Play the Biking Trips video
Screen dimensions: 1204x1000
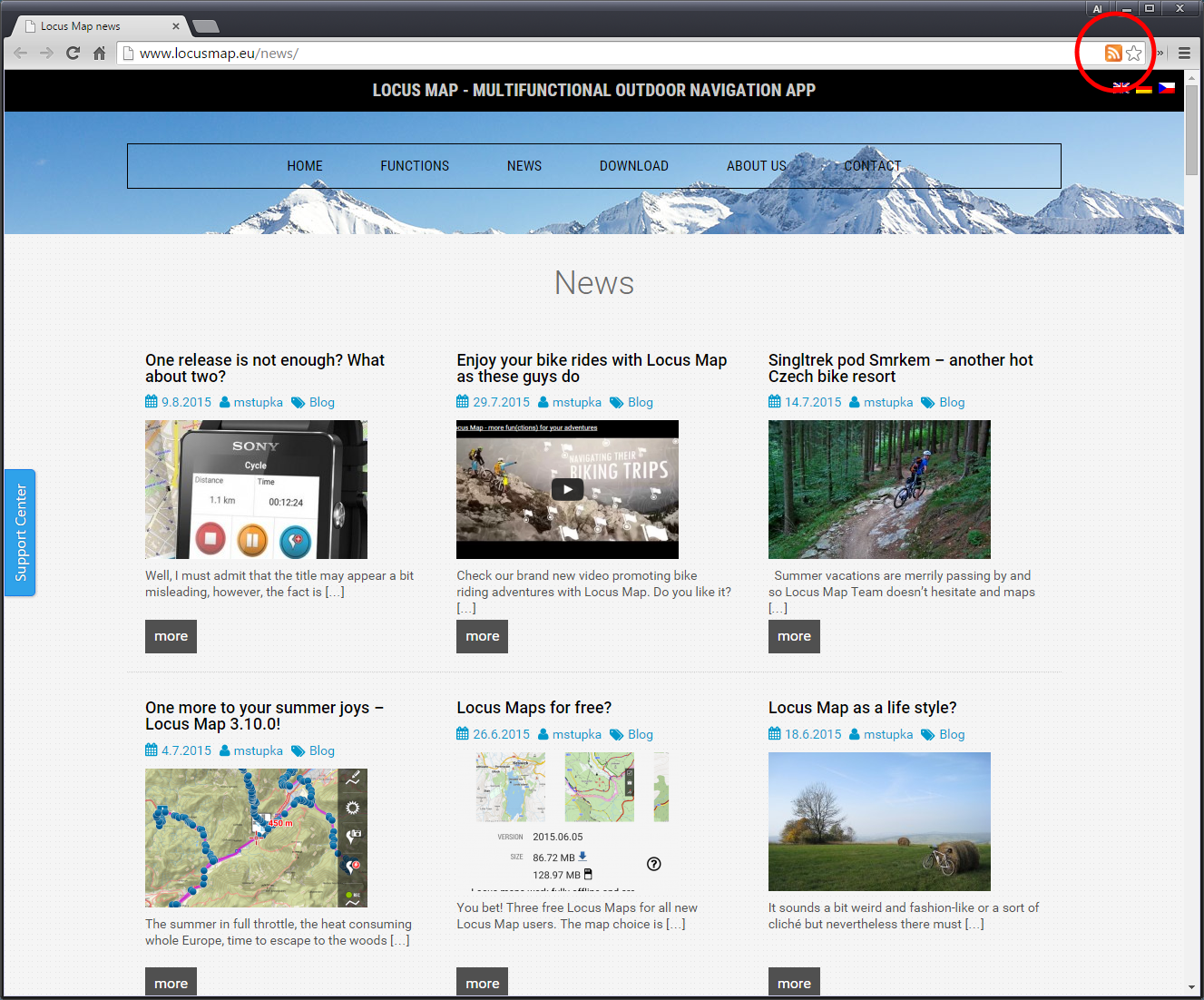point(567,490)
